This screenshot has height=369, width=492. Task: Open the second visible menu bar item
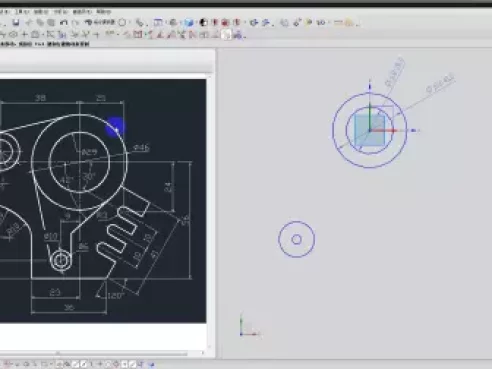pyautogui.click(x=22, y=12)
